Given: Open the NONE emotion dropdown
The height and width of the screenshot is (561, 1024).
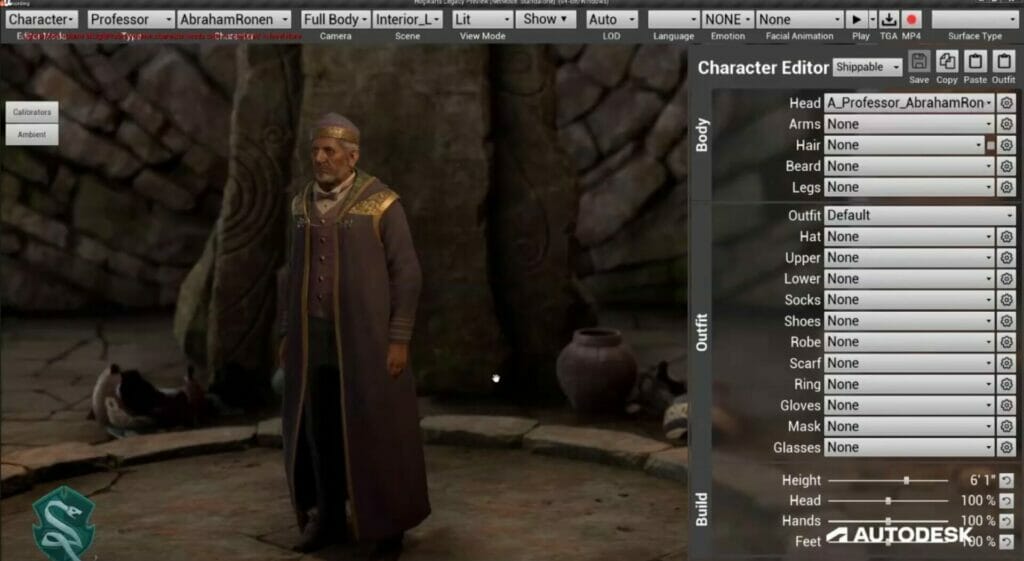Looking at the screenshot, I should click(x=728, y=19).
